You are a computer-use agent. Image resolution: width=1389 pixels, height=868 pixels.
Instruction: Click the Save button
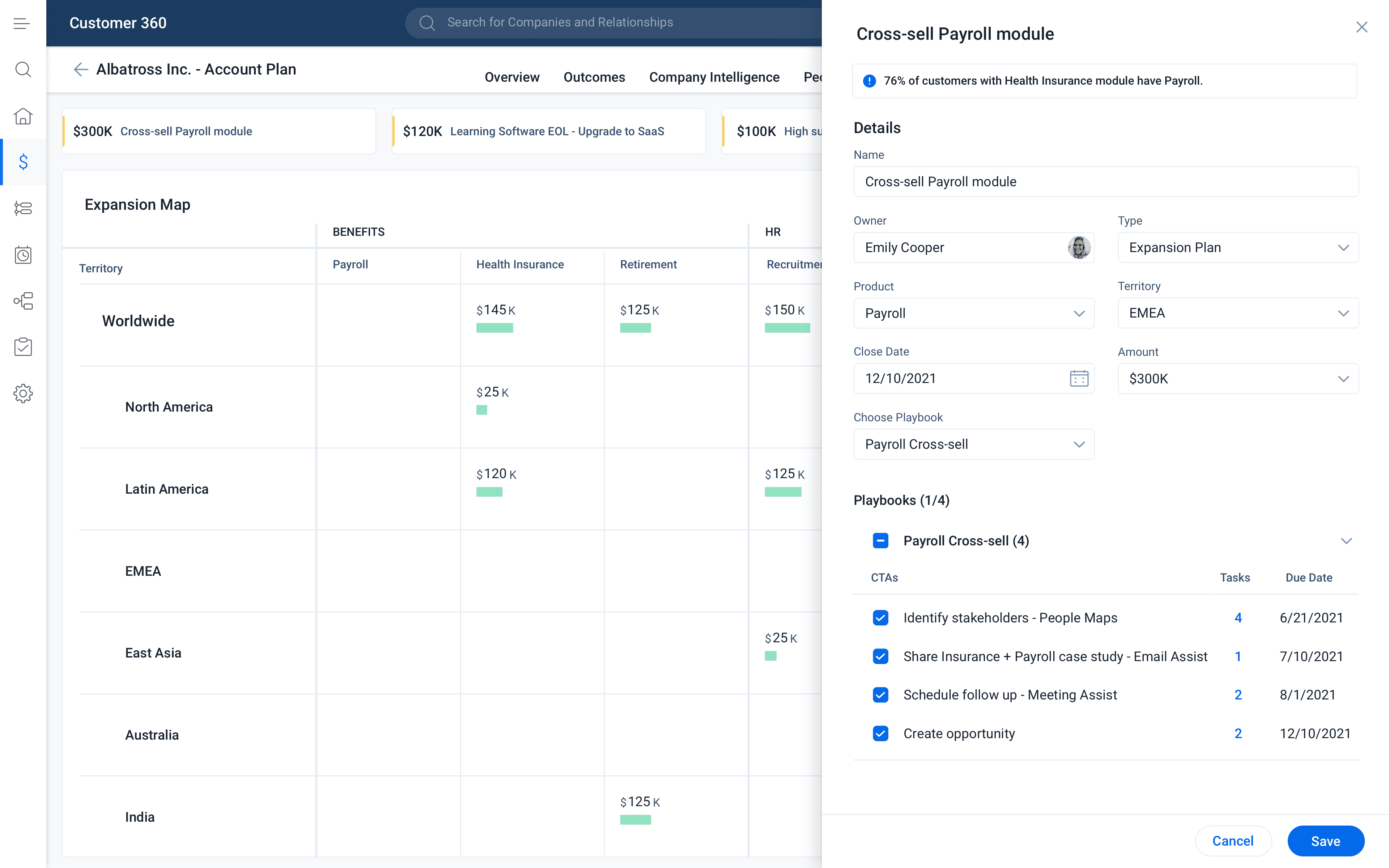coord(1325,841)
